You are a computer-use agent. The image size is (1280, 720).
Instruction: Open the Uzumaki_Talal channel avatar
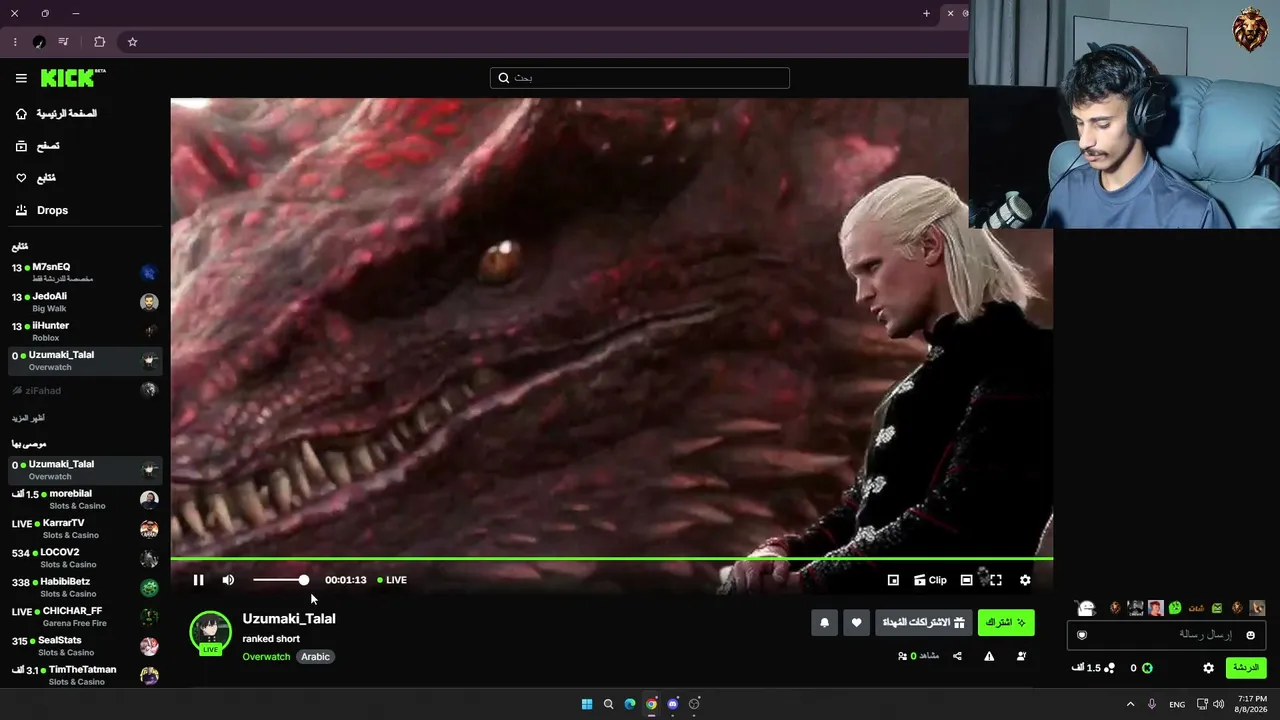(x=210, y=632)
